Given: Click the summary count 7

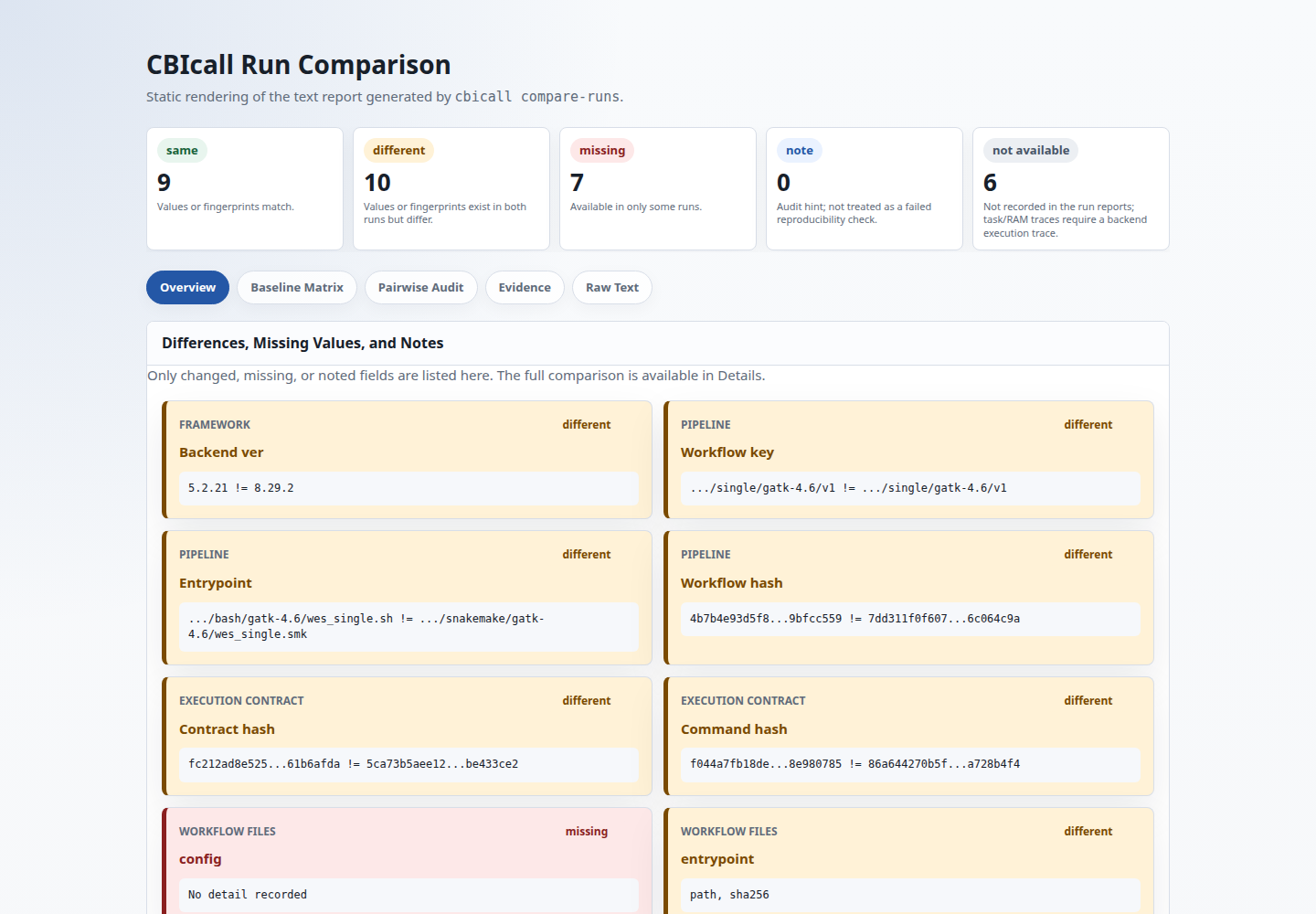Looking at the screenshot, I should tap(578, 183).
